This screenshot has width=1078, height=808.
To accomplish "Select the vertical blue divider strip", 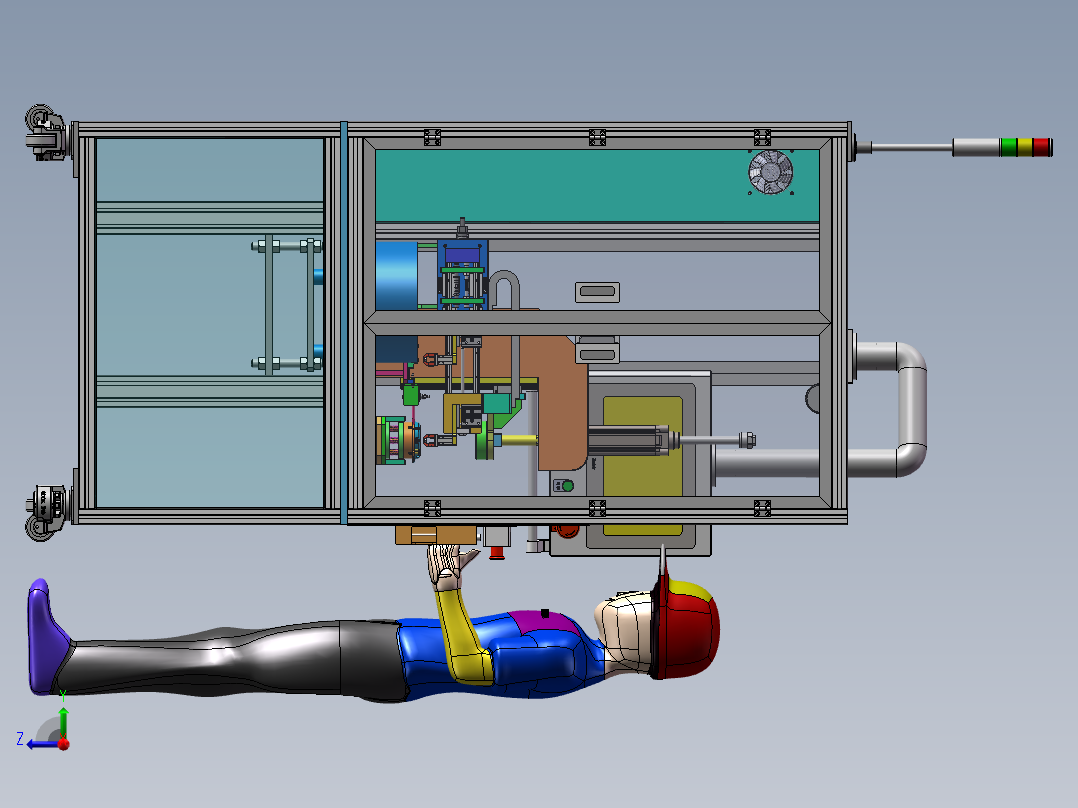I will [344, 323].
